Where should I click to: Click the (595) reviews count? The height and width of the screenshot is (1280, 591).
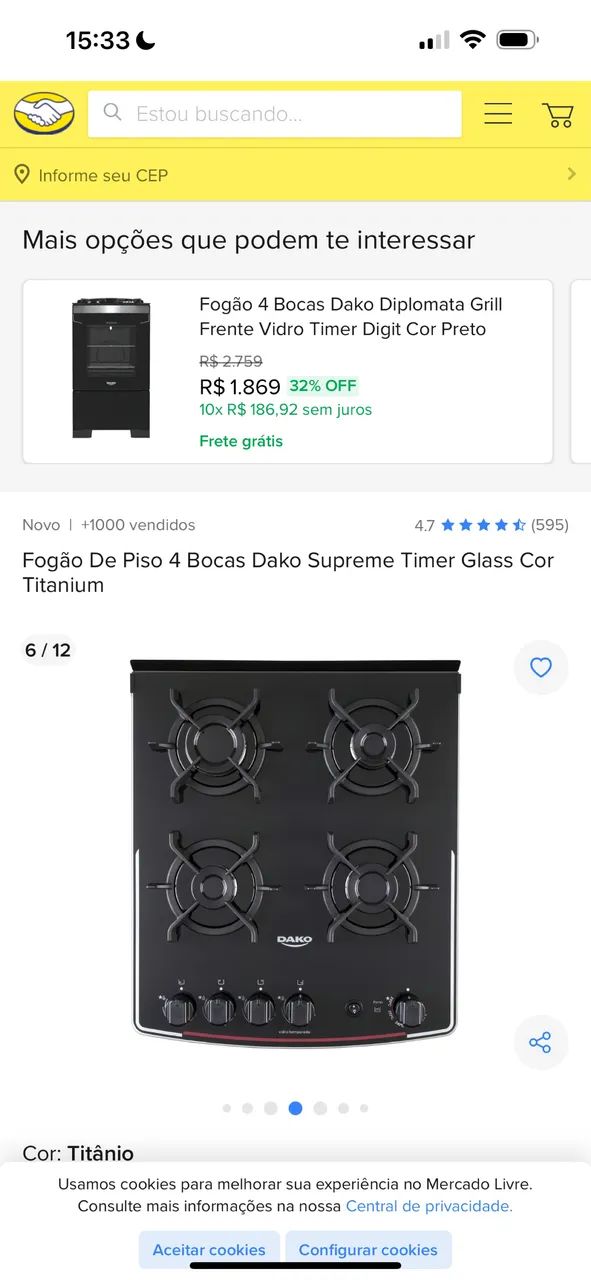pyautogui.click(x=551, y=524)
